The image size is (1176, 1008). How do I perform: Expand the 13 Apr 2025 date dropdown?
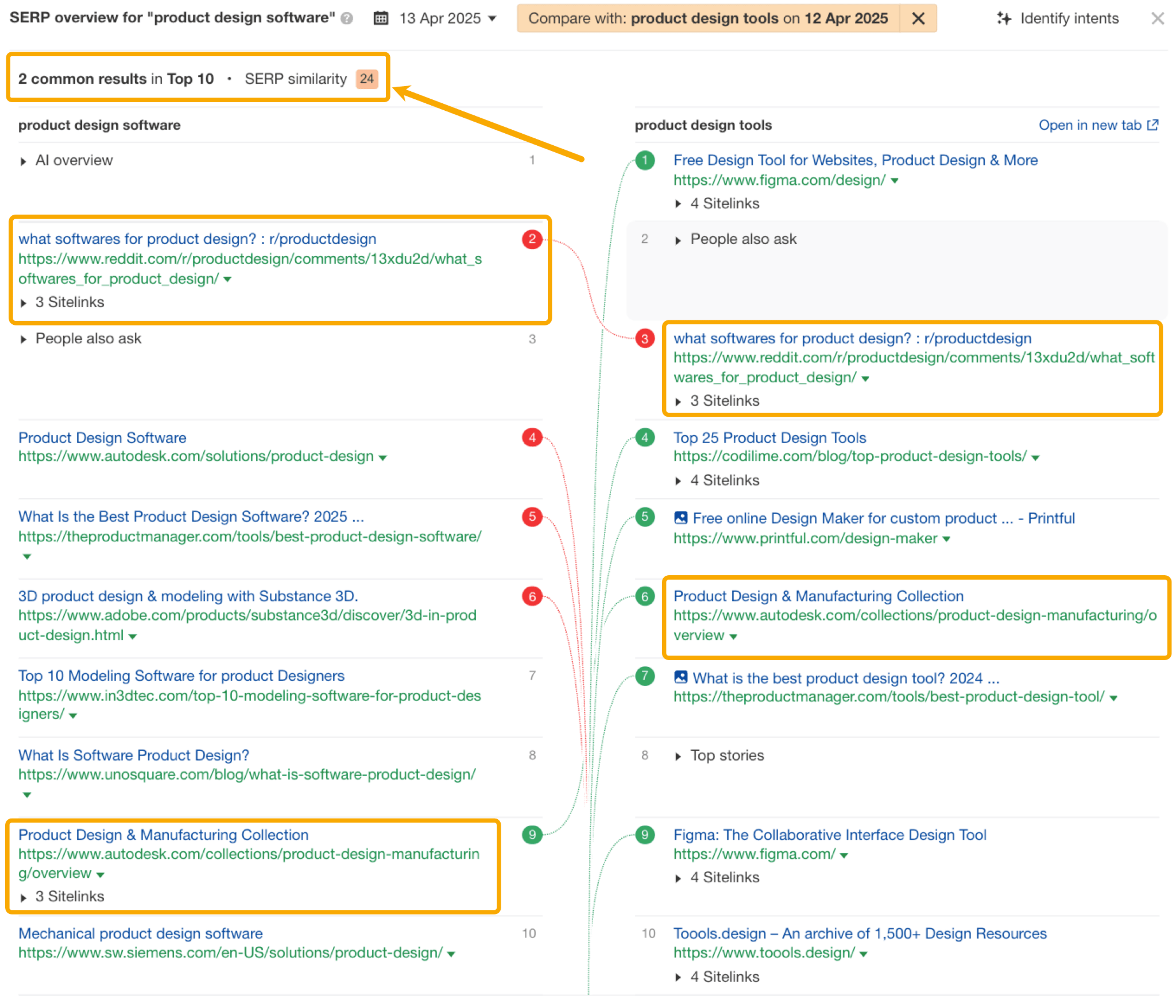click(x=493, y=18)
